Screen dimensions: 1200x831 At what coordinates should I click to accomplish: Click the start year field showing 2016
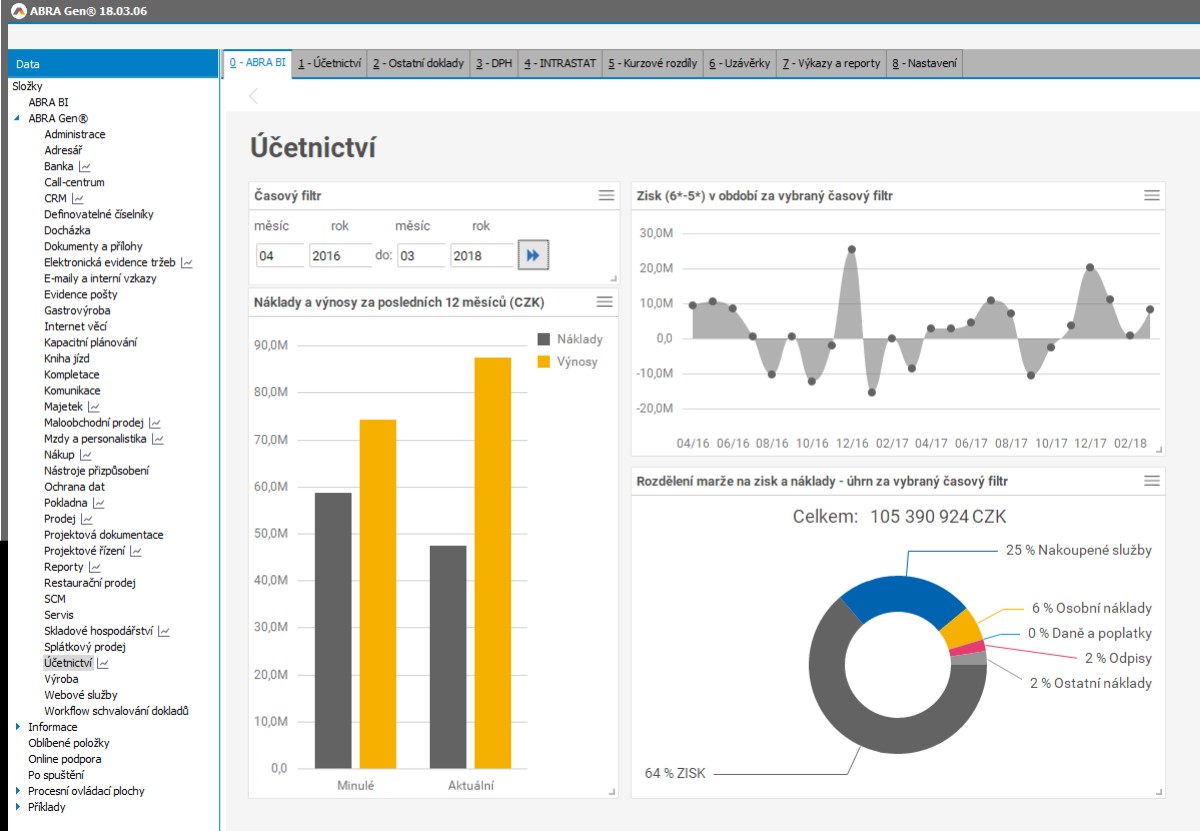tap(340, 256)
